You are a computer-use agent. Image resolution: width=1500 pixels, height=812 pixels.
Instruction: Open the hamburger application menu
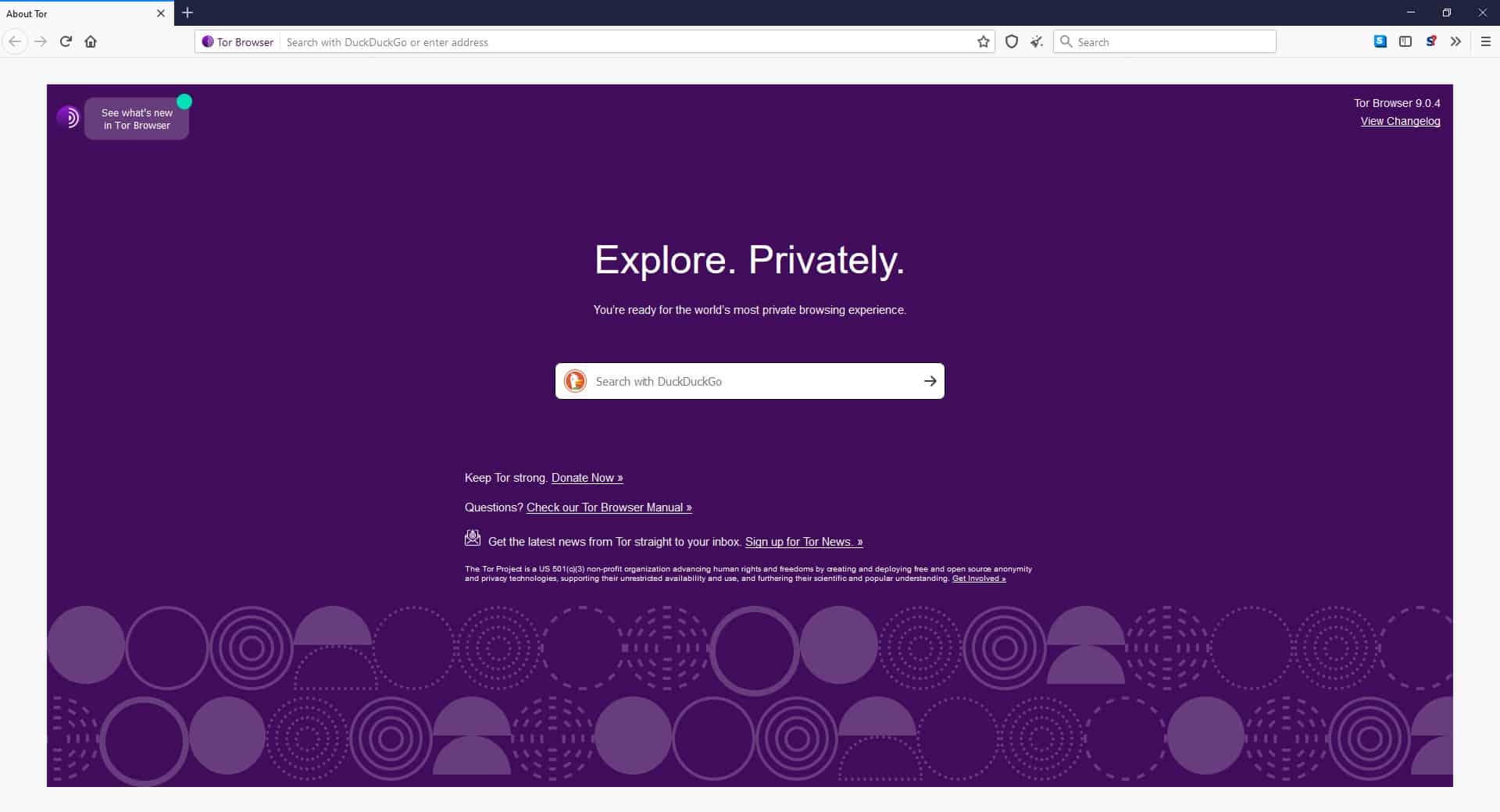click(x=1485, y=41)
